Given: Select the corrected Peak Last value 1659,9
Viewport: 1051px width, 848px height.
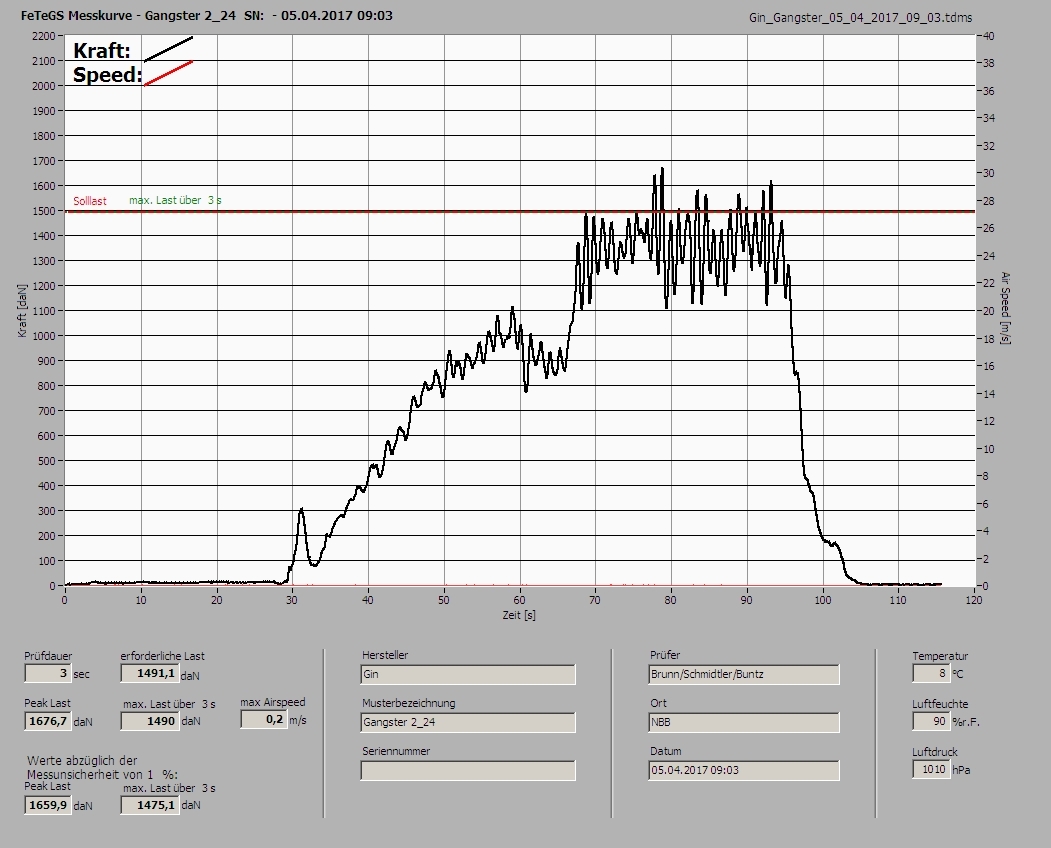Looking at the screenshot, I should 47,805.
